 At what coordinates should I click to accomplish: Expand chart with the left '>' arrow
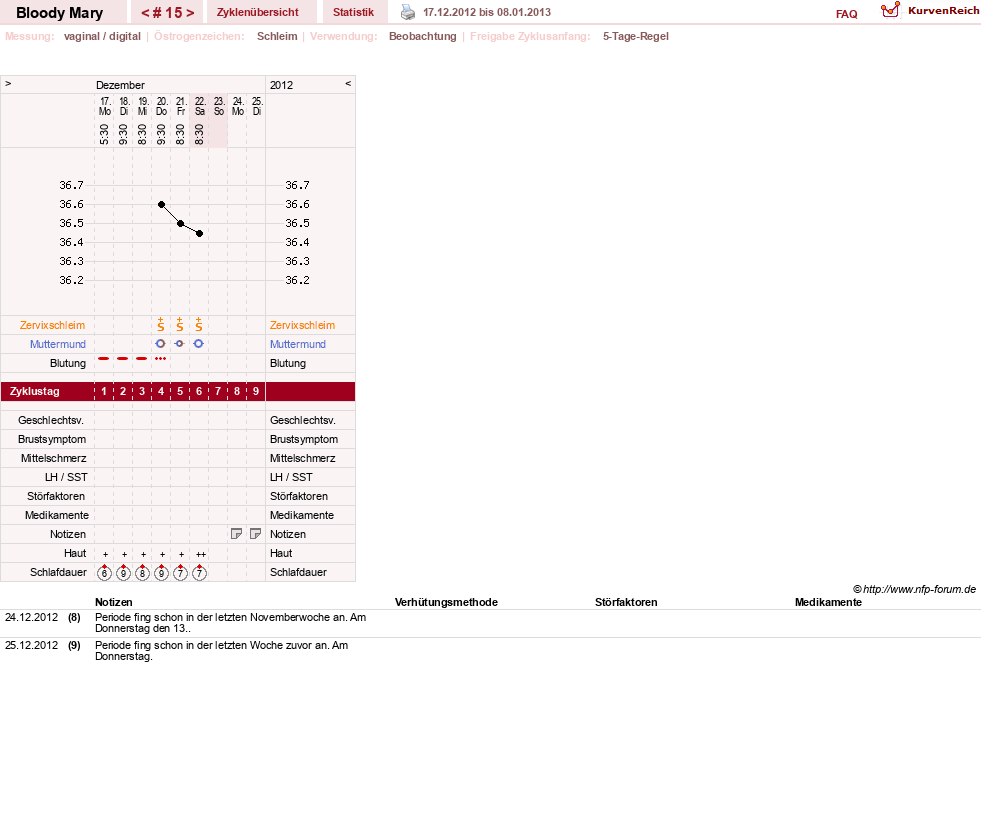point(8,83)
